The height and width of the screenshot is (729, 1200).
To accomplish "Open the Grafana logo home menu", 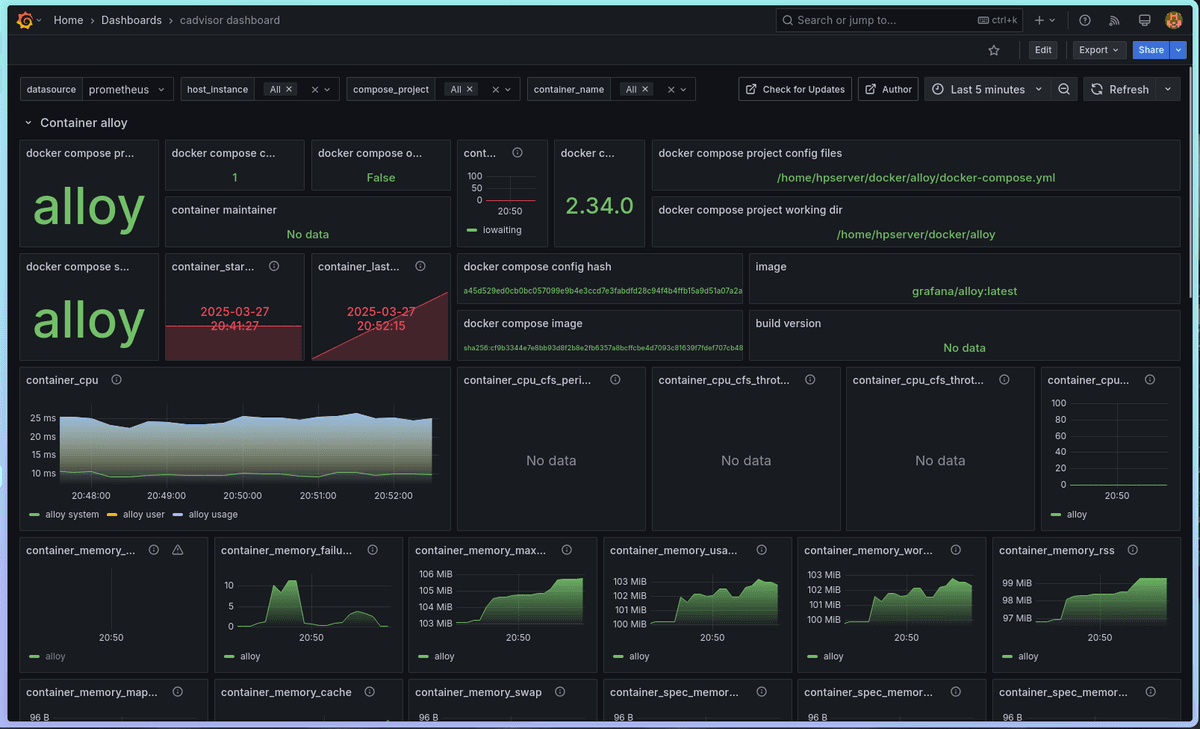I will pos(25,20).
